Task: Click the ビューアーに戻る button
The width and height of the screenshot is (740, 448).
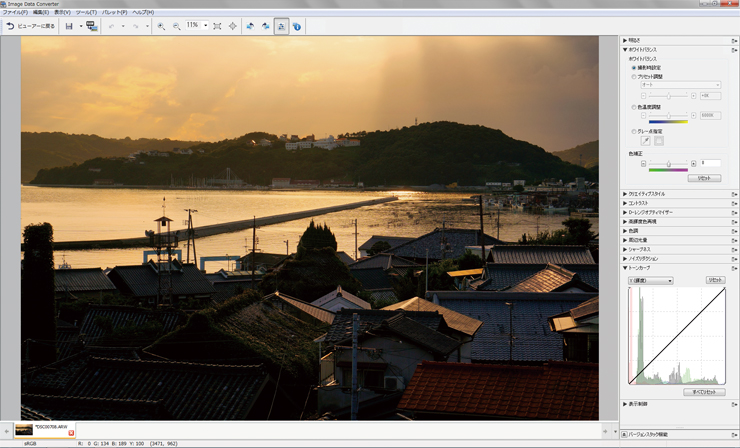Action: tap(29, 26)
